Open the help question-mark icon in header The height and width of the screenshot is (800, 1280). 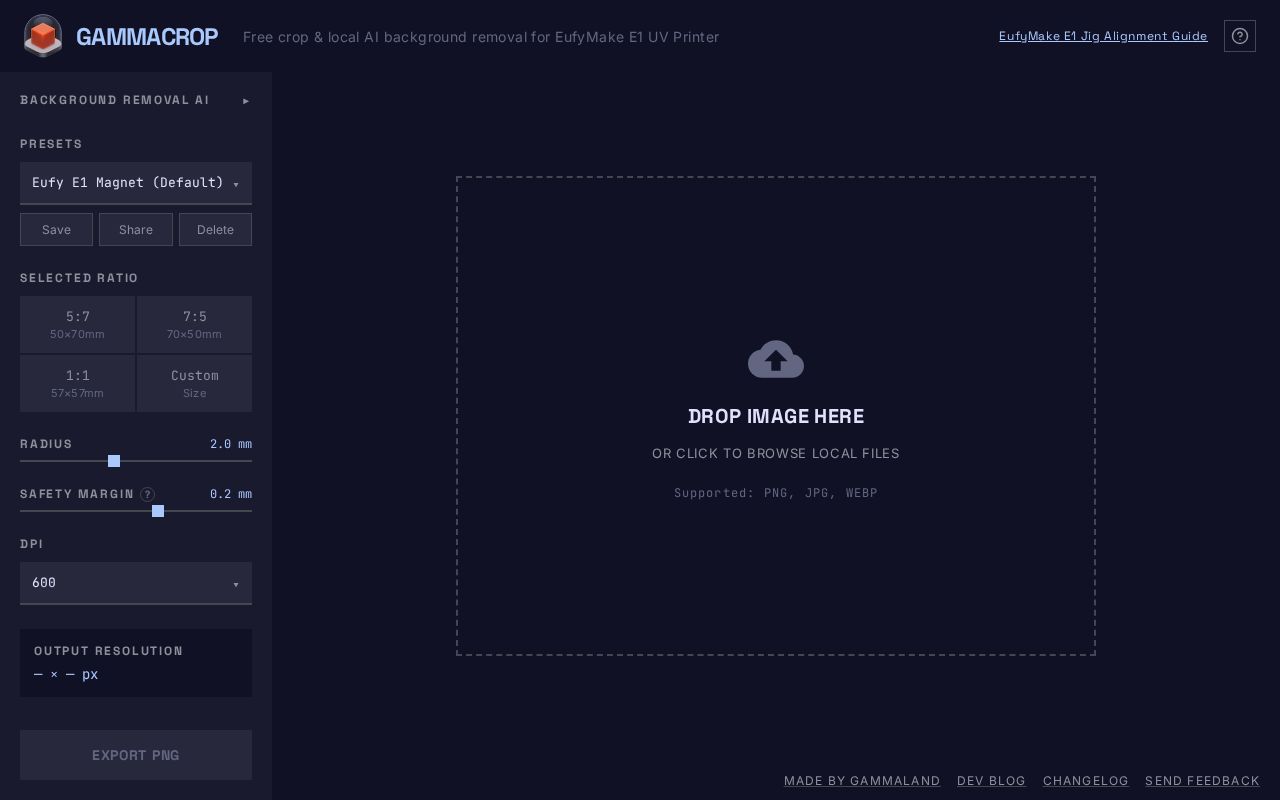tap(1240, 36)
